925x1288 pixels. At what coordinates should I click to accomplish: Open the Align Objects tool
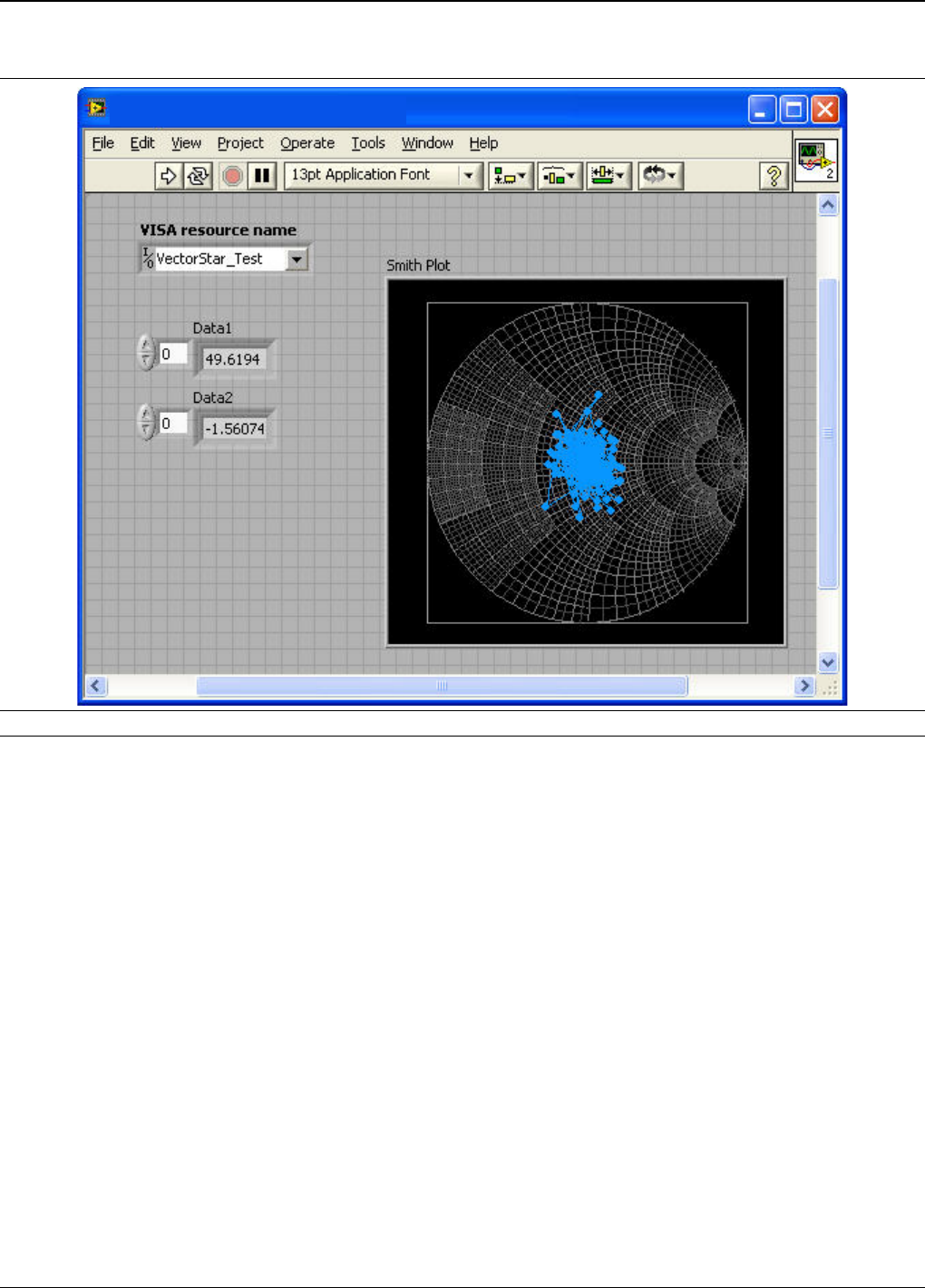[x=510, y=176]
